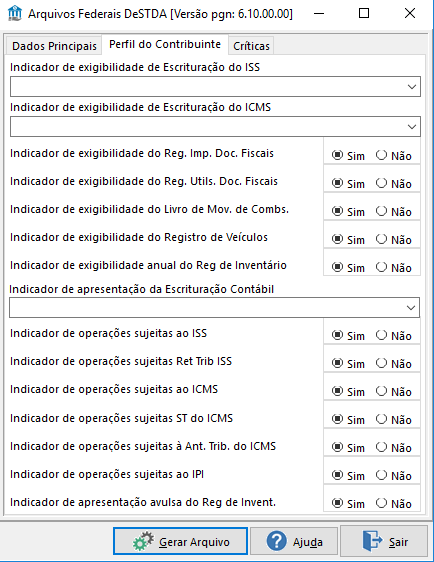This screenshot has height=562, width=434.
Task: Select Não for Livro de Mov. de Combs.
Action: pos(381,211)
